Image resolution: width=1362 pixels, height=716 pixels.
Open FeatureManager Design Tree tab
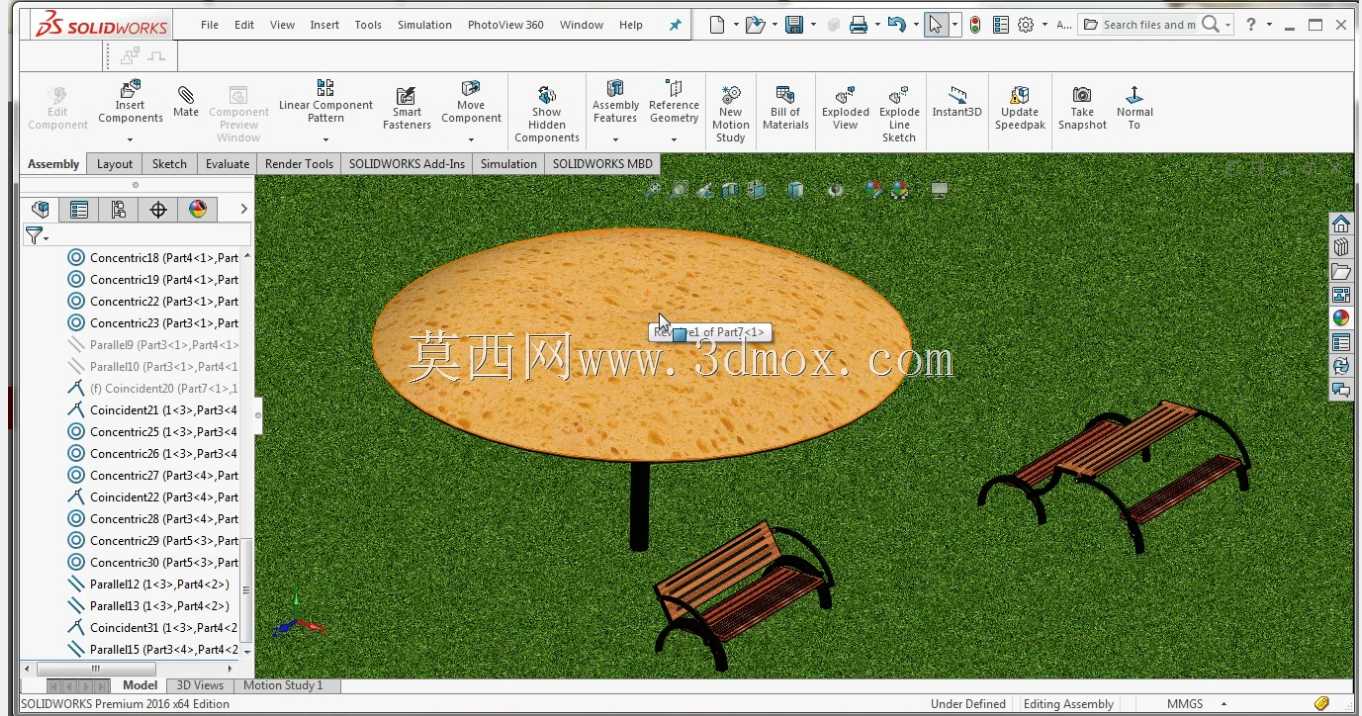pos(40,209)
